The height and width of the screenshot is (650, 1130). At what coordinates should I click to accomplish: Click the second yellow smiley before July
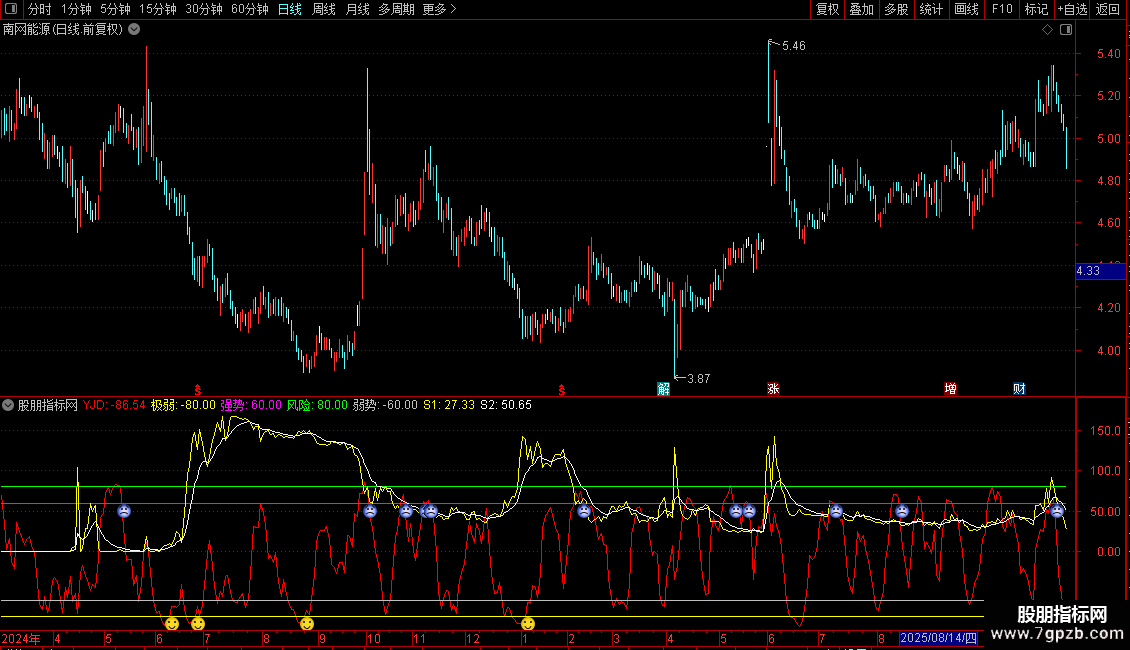pos(198,623)
